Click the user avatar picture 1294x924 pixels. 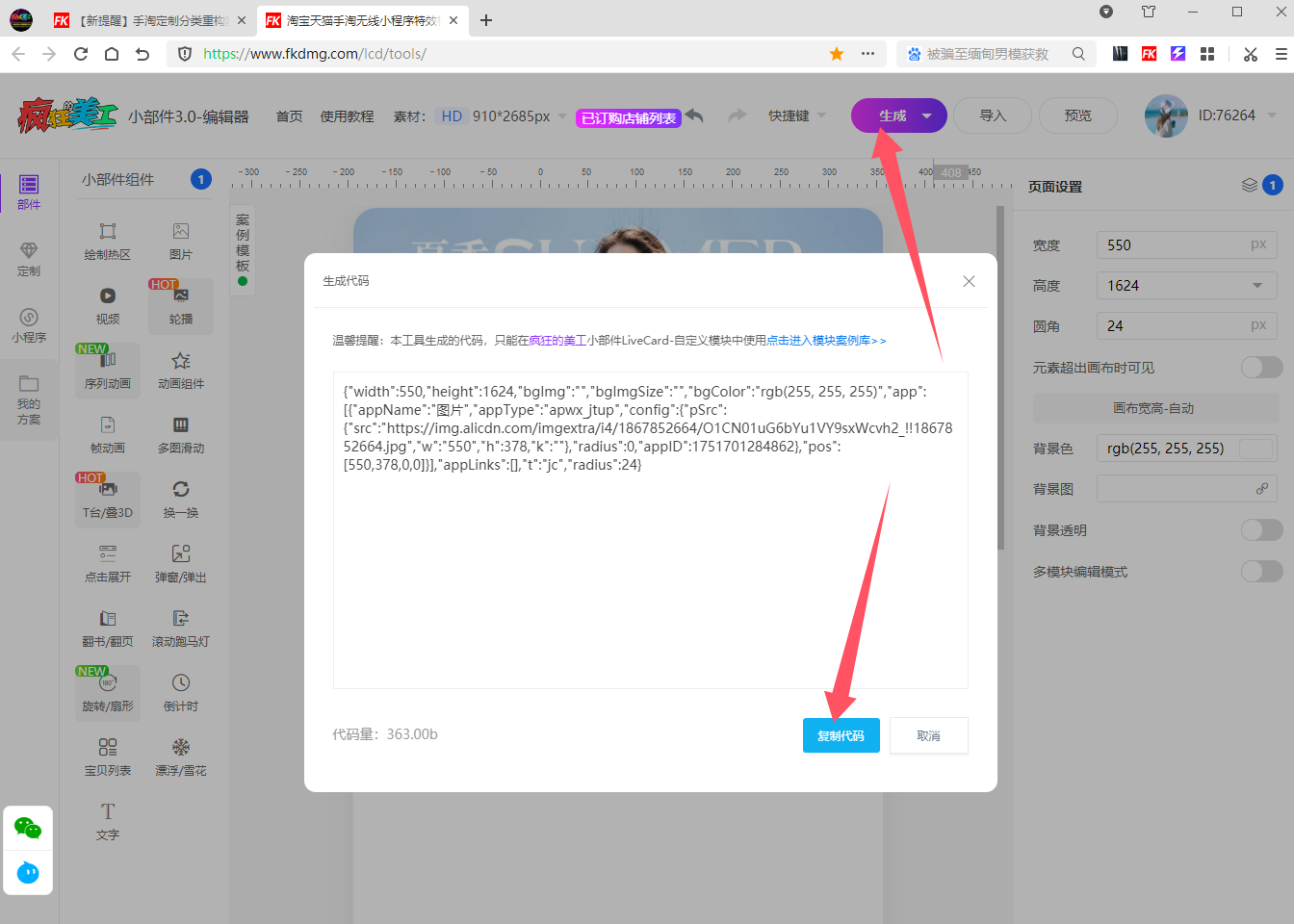click(x=1166, y=115)
